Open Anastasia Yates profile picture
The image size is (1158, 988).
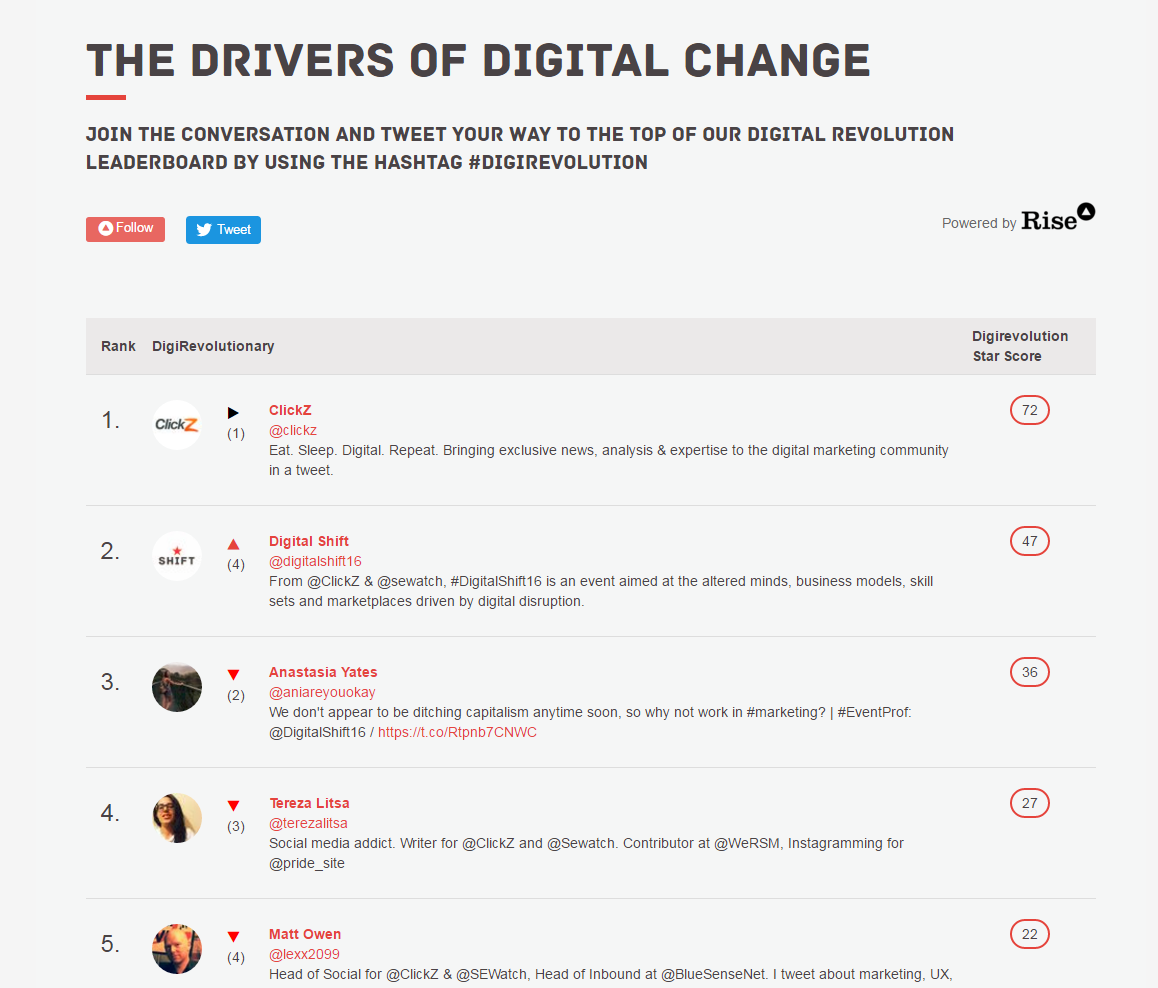pyautogui.click(x=177, y=687)
